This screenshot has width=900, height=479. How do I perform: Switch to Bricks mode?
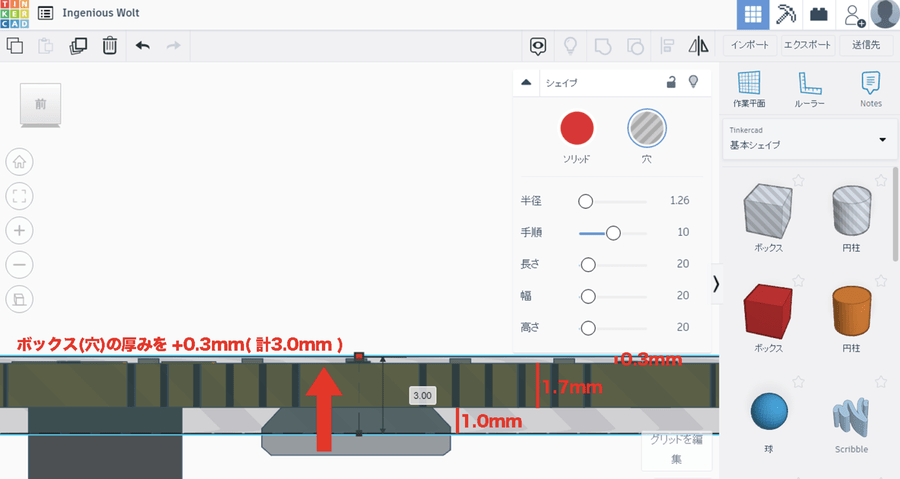click(x=818, y=14)
